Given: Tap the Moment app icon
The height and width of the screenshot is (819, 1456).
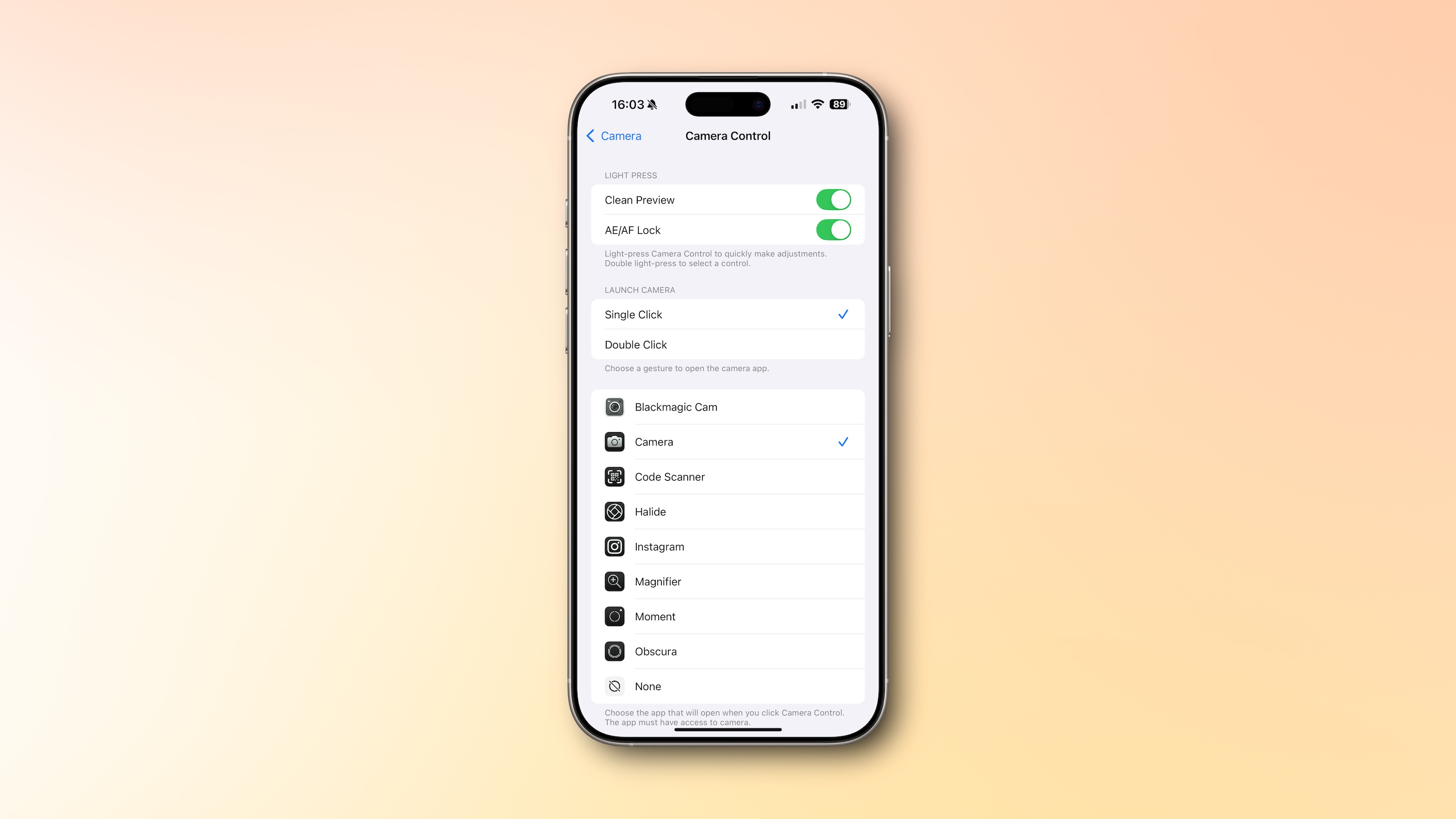Looking at the screenshot, I should (x=615, y=616).
